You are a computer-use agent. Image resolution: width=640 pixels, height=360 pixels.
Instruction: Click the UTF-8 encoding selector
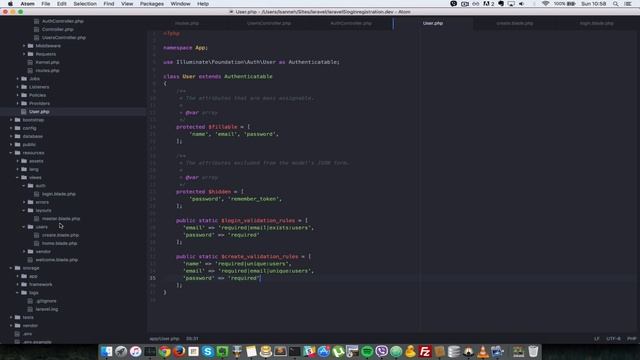point(613,338)
